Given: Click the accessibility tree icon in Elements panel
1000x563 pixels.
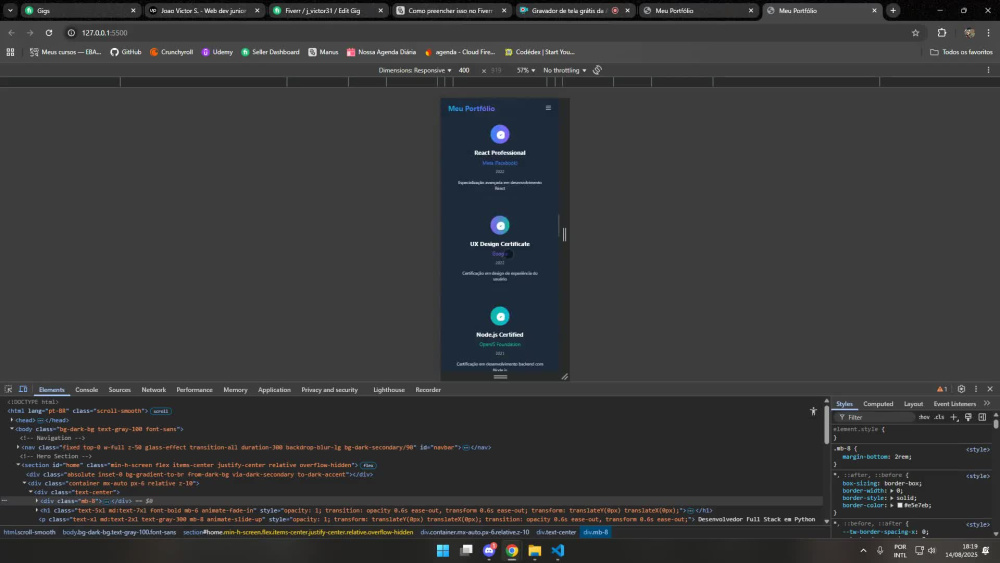Looking at the screenshot, I should click(x=813, y=411).
